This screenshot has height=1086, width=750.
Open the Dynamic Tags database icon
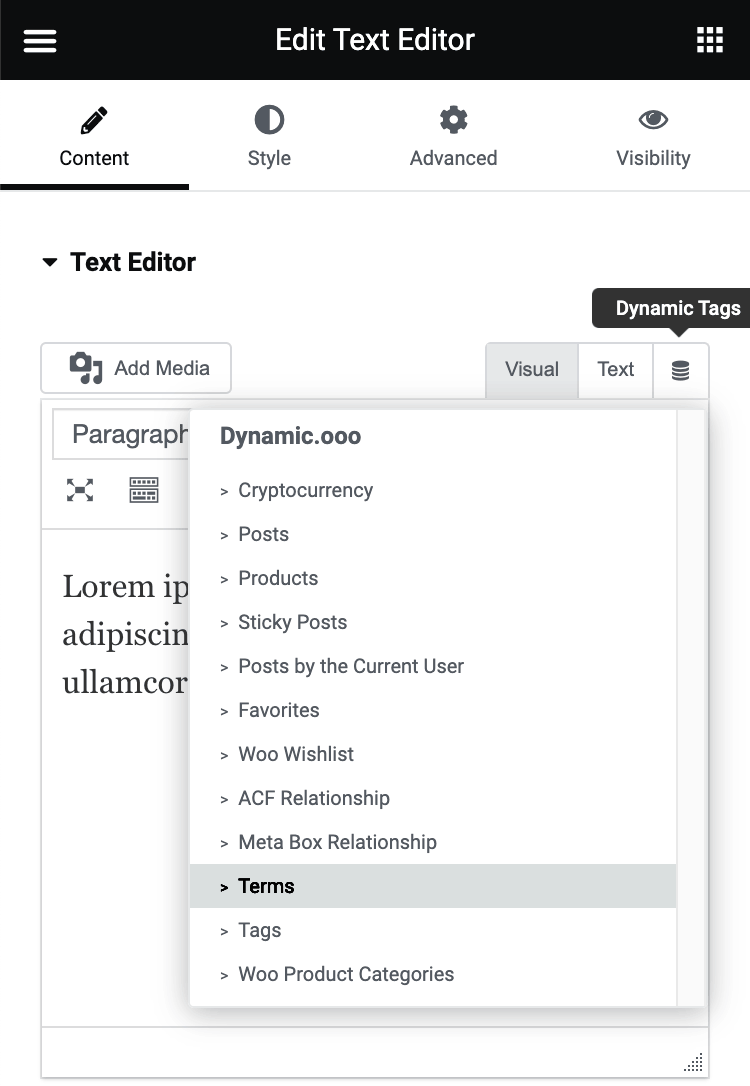pyautogui.click(x=681, y=370)
